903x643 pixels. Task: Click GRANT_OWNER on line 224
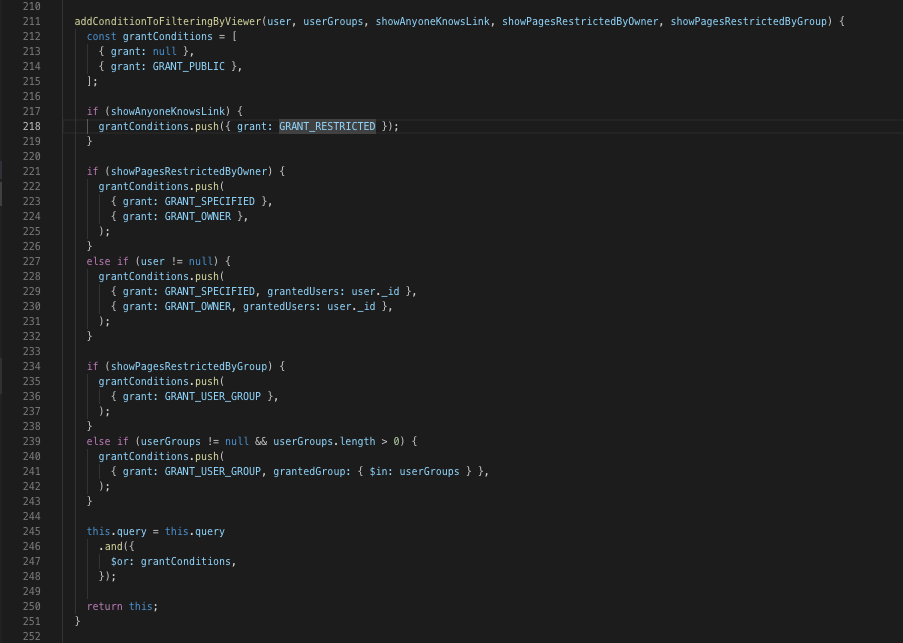click(x=198, y=216)
